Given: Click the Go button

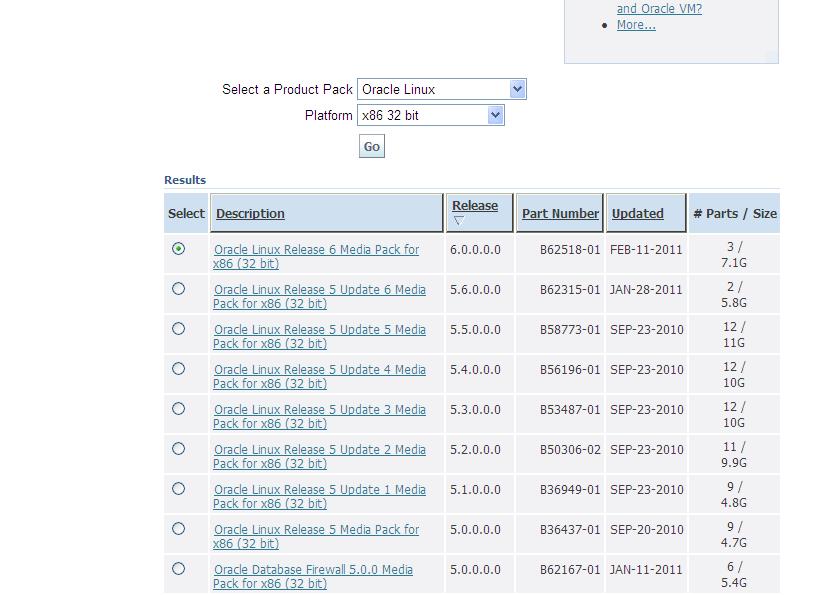Looking at the screenshot, I should pyautogui.click(x=372, y=146).
